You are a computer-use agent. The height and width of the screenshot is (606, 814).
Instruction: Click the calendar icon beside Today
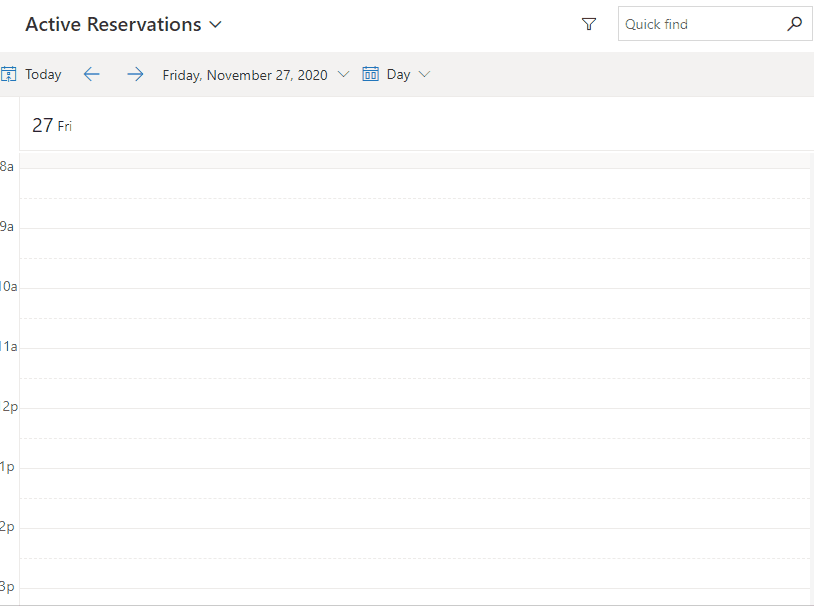9,73
